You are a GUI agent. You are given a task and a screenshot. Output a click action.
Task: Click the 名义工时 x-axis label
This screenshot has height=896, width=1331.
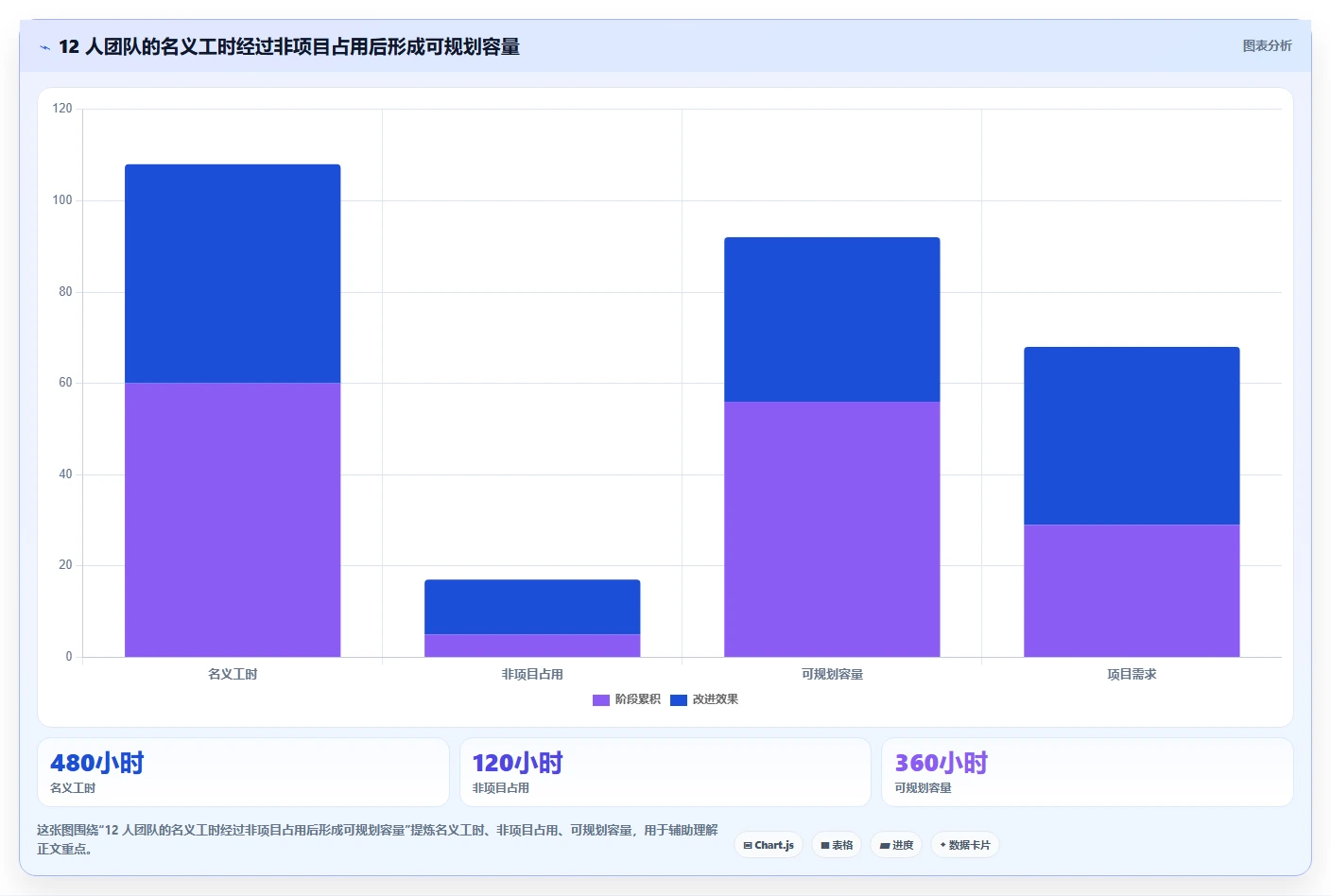click(233, 674)
